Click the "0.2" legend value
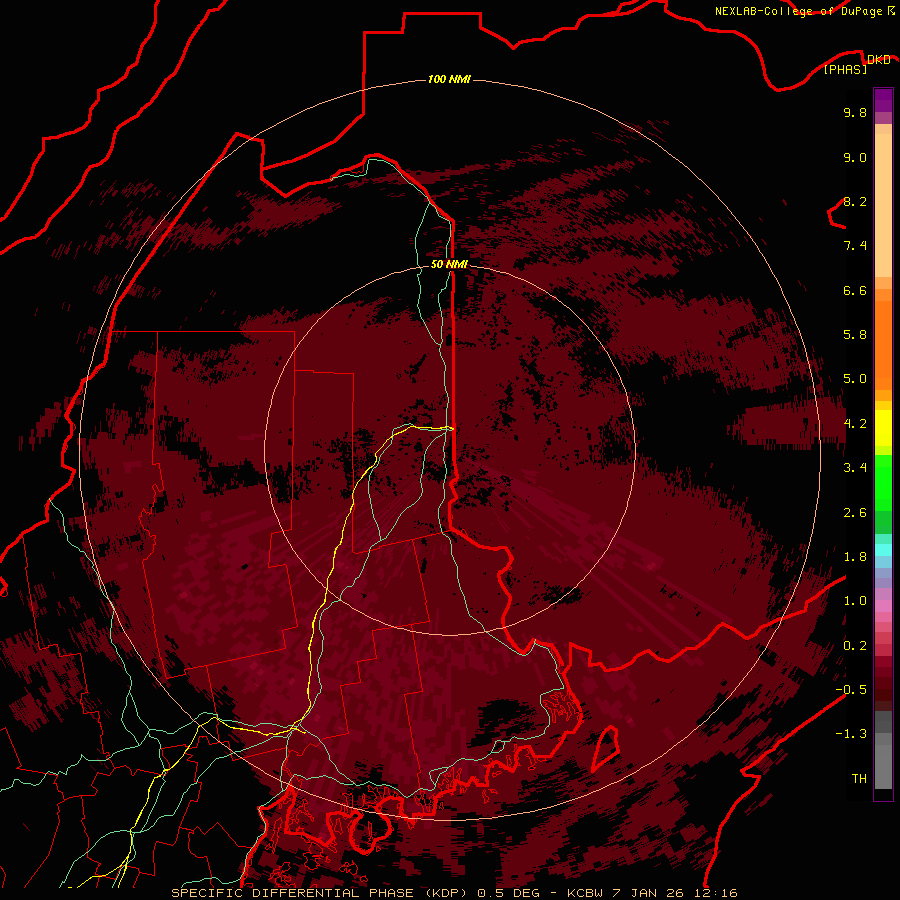This screenshot has width=900, height=900. [855, 646]
